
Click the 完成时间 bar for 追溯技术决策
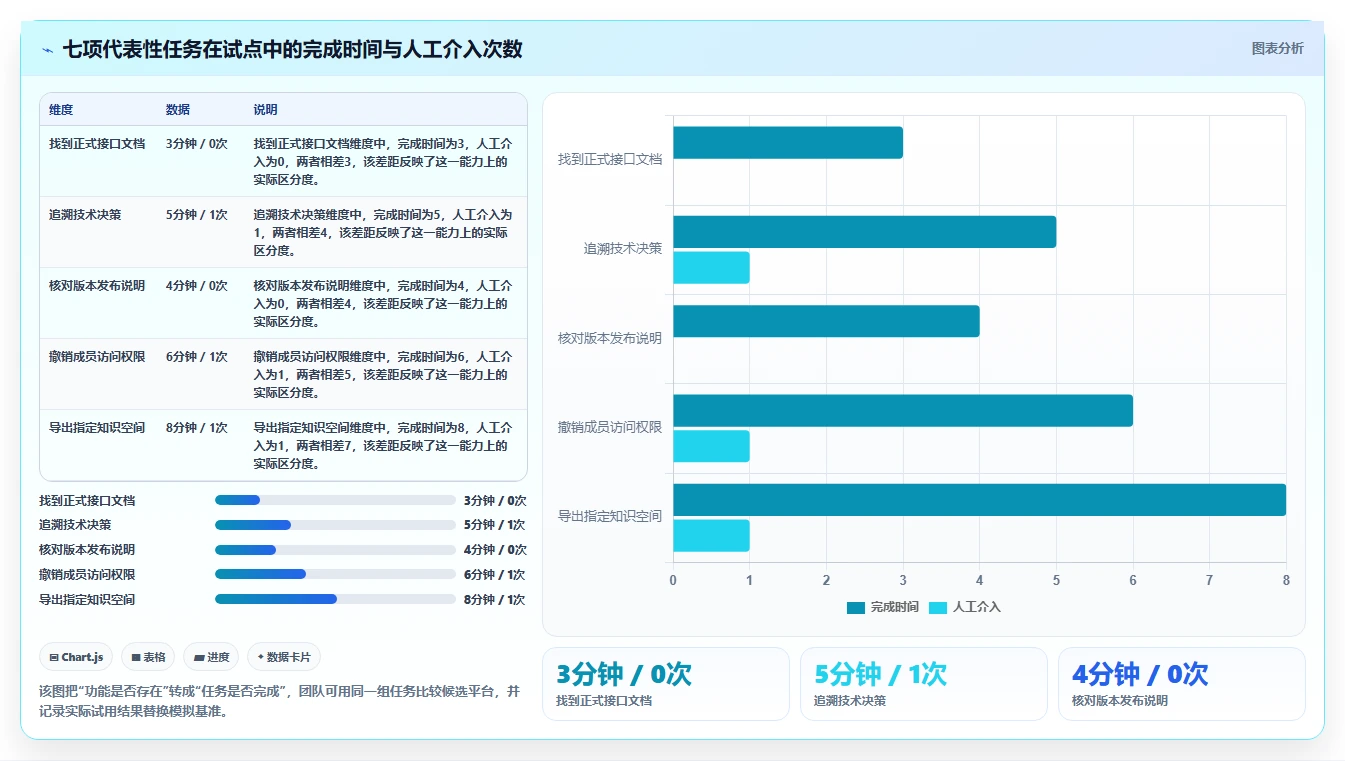(x=864, y=232)
